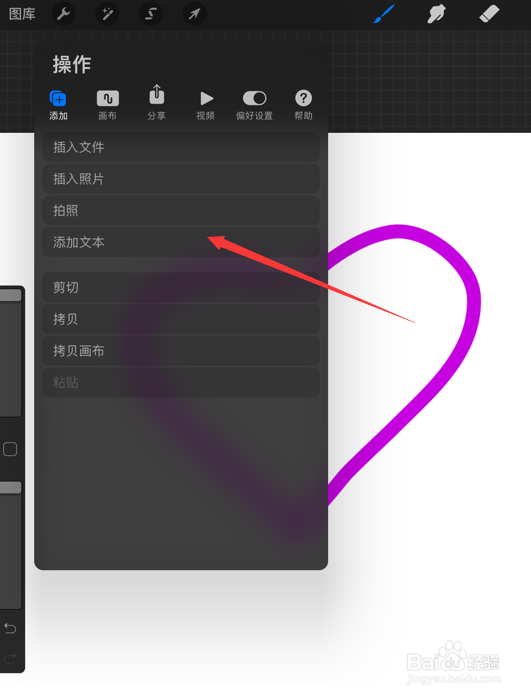Choose 拷贝画布 option

[x=181, y=351]
